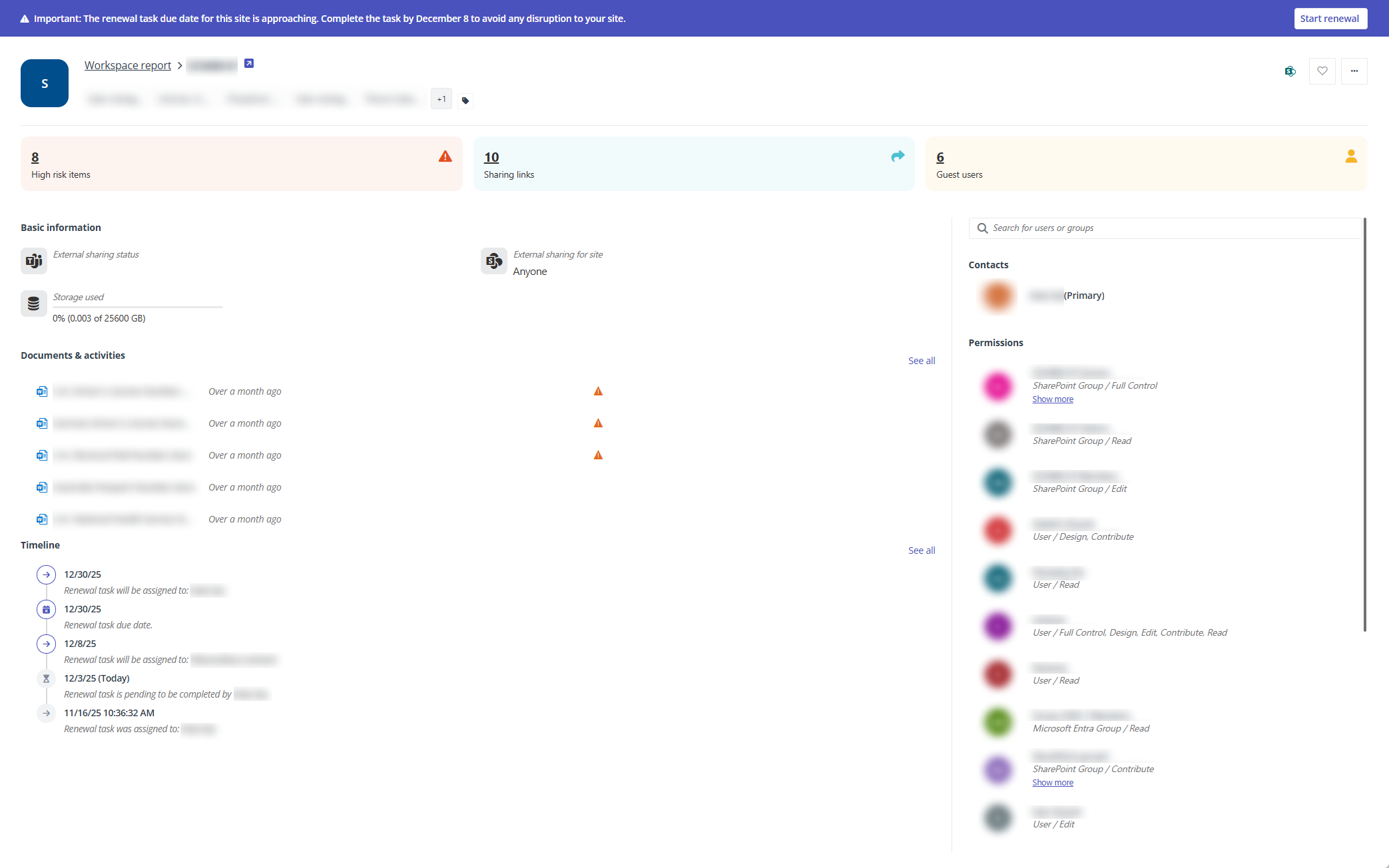Expand hidden tags with +1 badge
This screenshot has height=868, width=1389.
pyautogui.click(x=441, y=99)
